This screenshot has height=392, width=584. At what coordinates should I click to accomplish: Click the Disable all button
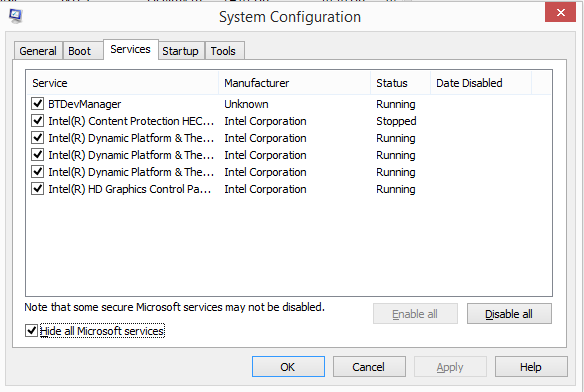click(509, 314)
